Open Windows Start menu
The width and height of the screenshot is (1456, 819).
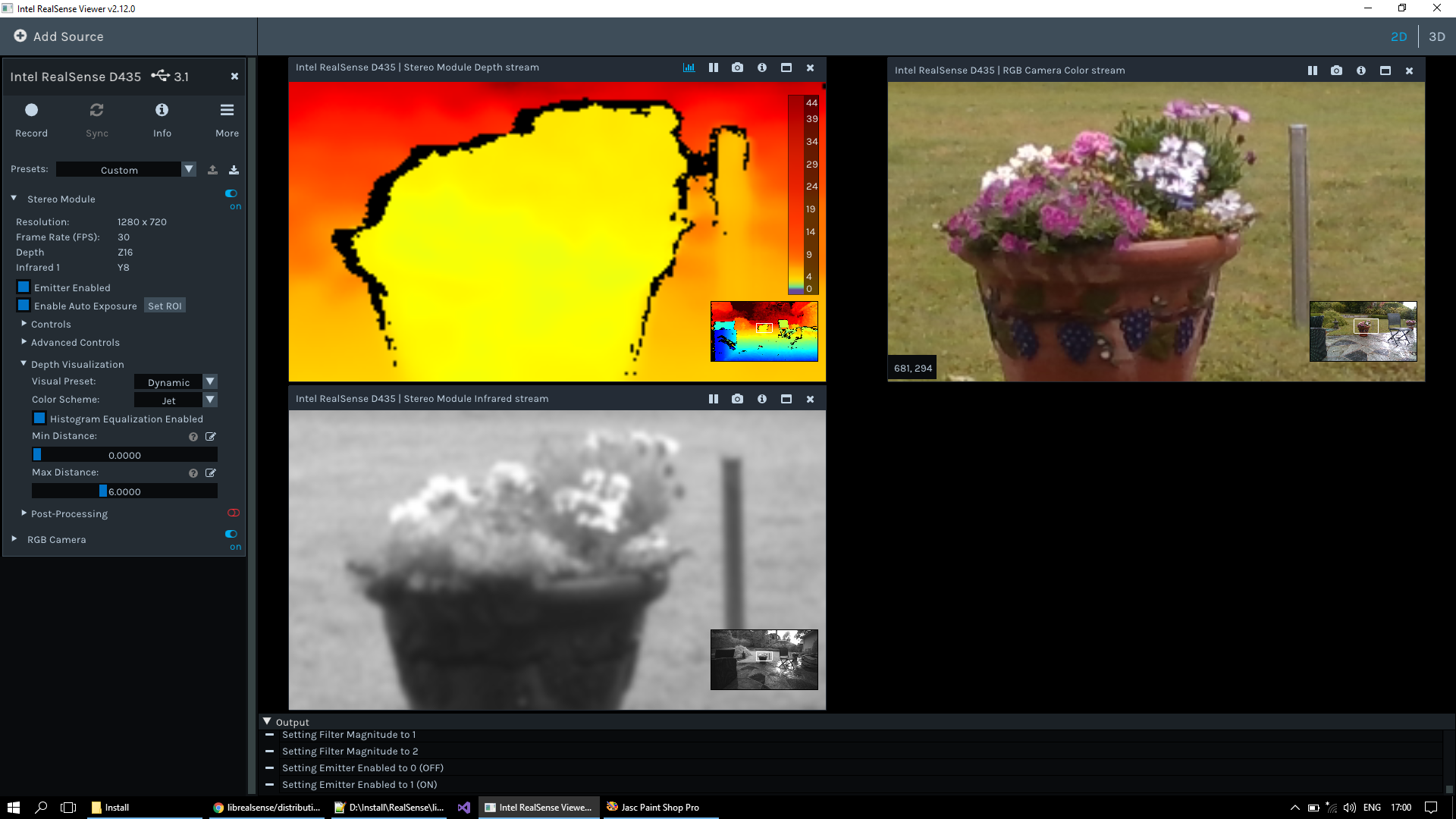tap(14, 808)
